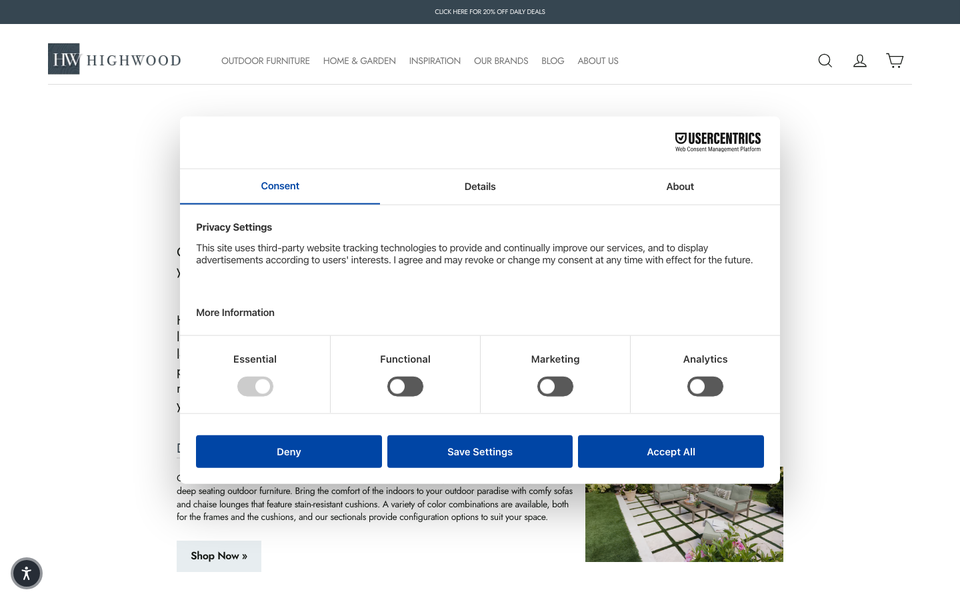Open the account profile icon

point(860,61)
